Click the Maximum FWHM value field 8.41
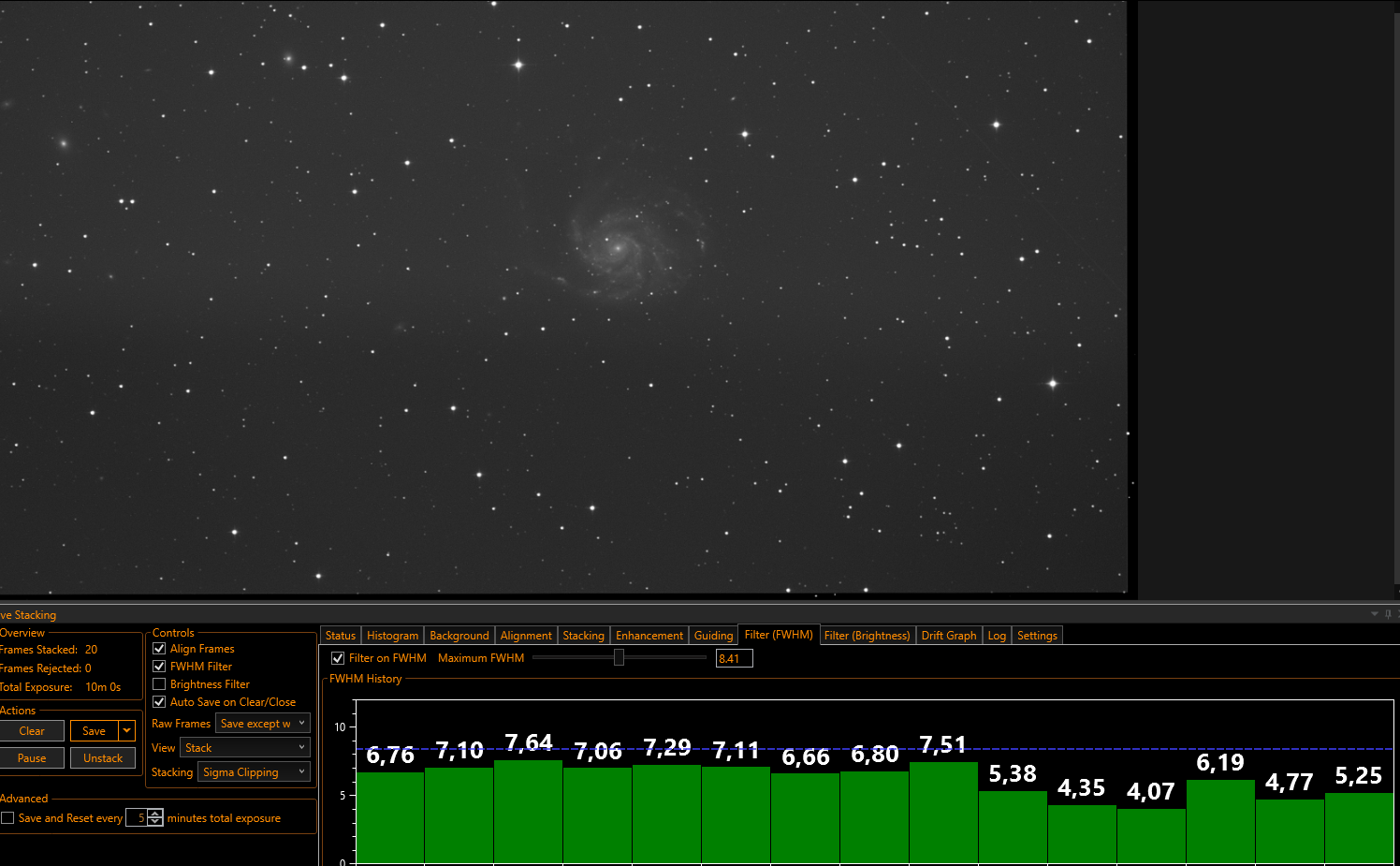This screenshot has height=866, width=1400. [x=735, y=658]
